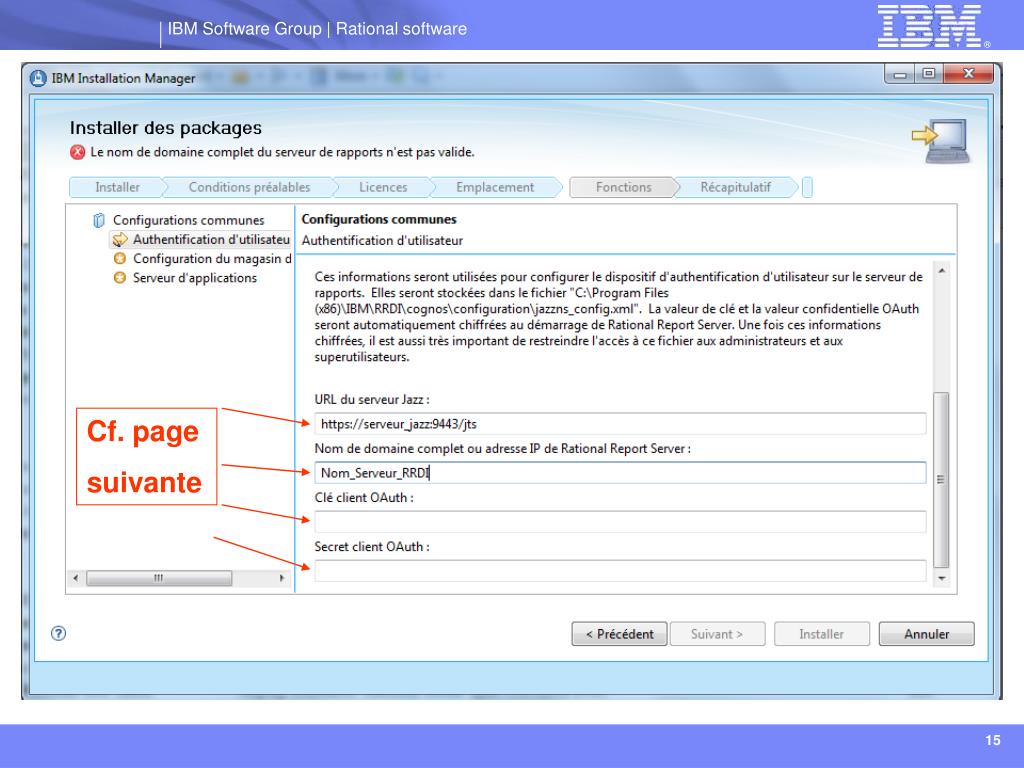Click the 'Secret client OAuth :' label
Viewport: 1024px width, 768px height.
(x=372, y=547)
